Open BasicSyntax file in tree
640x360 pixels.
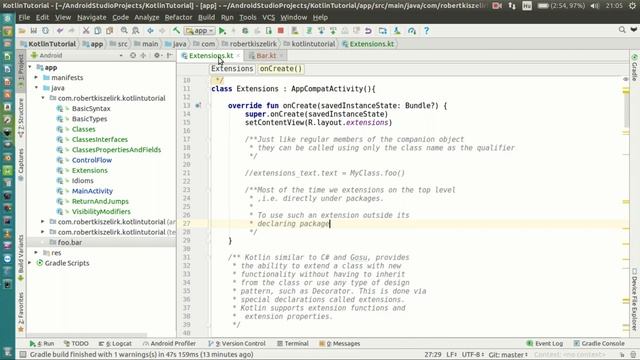tap(91, 108)
